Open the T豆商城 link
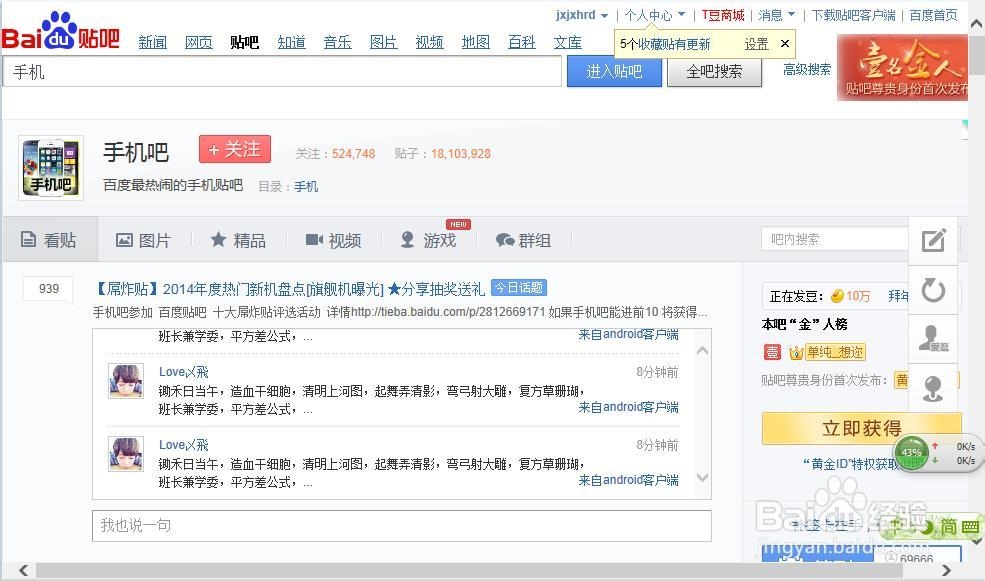 pos(722,14)
